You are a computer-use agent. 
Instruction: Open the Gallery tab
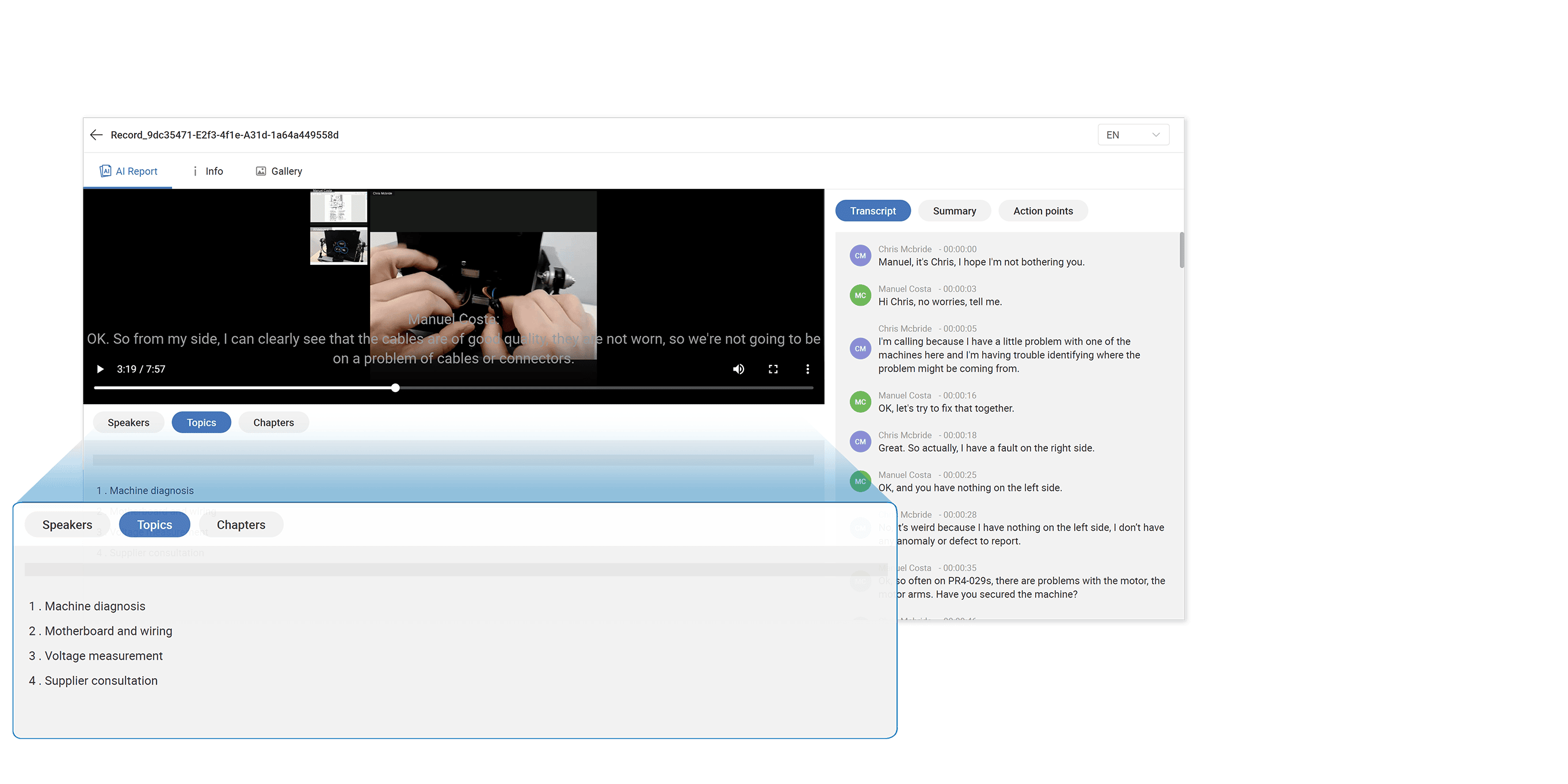coord(278,171)
